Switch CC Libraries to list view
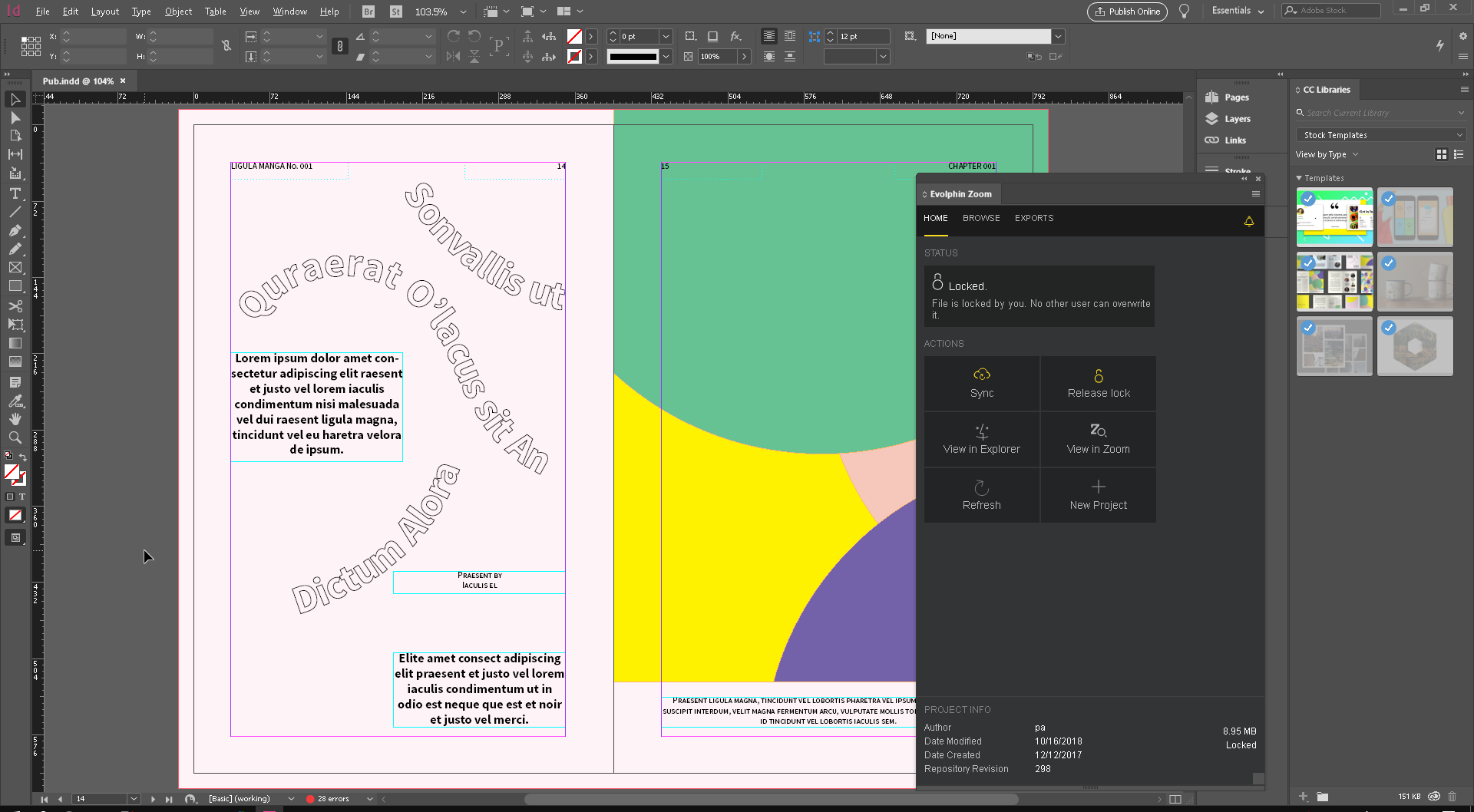Image resolution: width=1474 pixels, height=812 pixels. coord(1459,154)
